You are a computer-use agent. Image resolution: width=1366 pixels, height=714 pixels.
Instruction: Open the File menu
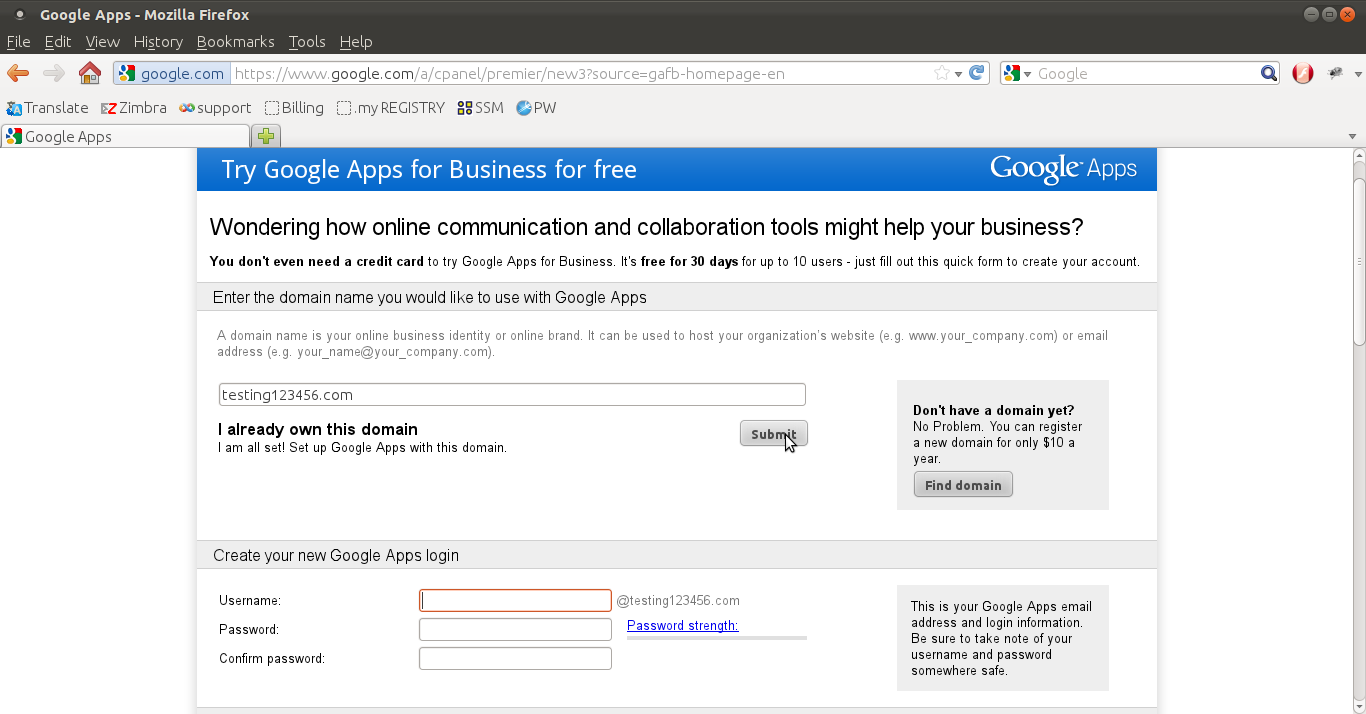pyautogui.click(x=19, y=42)
